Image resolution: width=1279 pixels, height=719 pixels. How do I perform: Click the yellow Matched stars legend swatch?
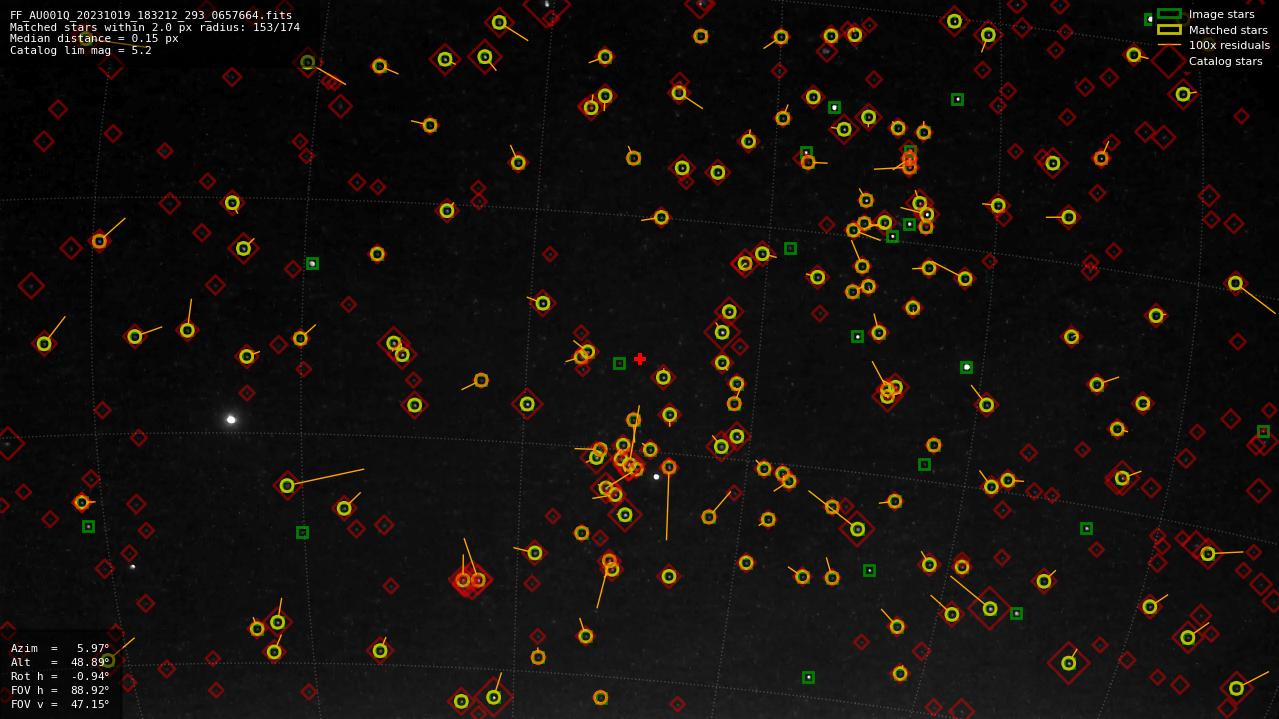(x=1169, y=30)
